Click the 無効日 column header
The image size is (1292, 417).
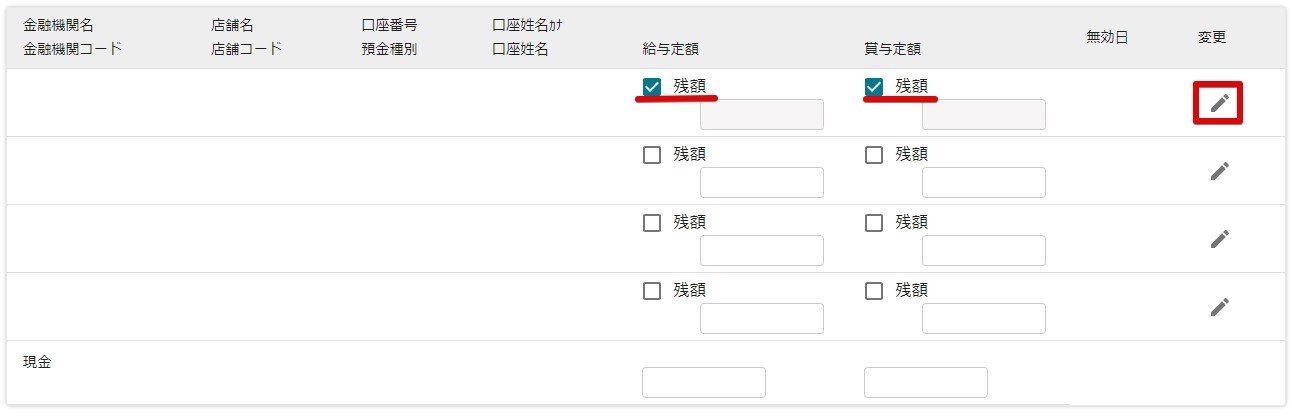pyautogui.click(x=1107, y=38)
